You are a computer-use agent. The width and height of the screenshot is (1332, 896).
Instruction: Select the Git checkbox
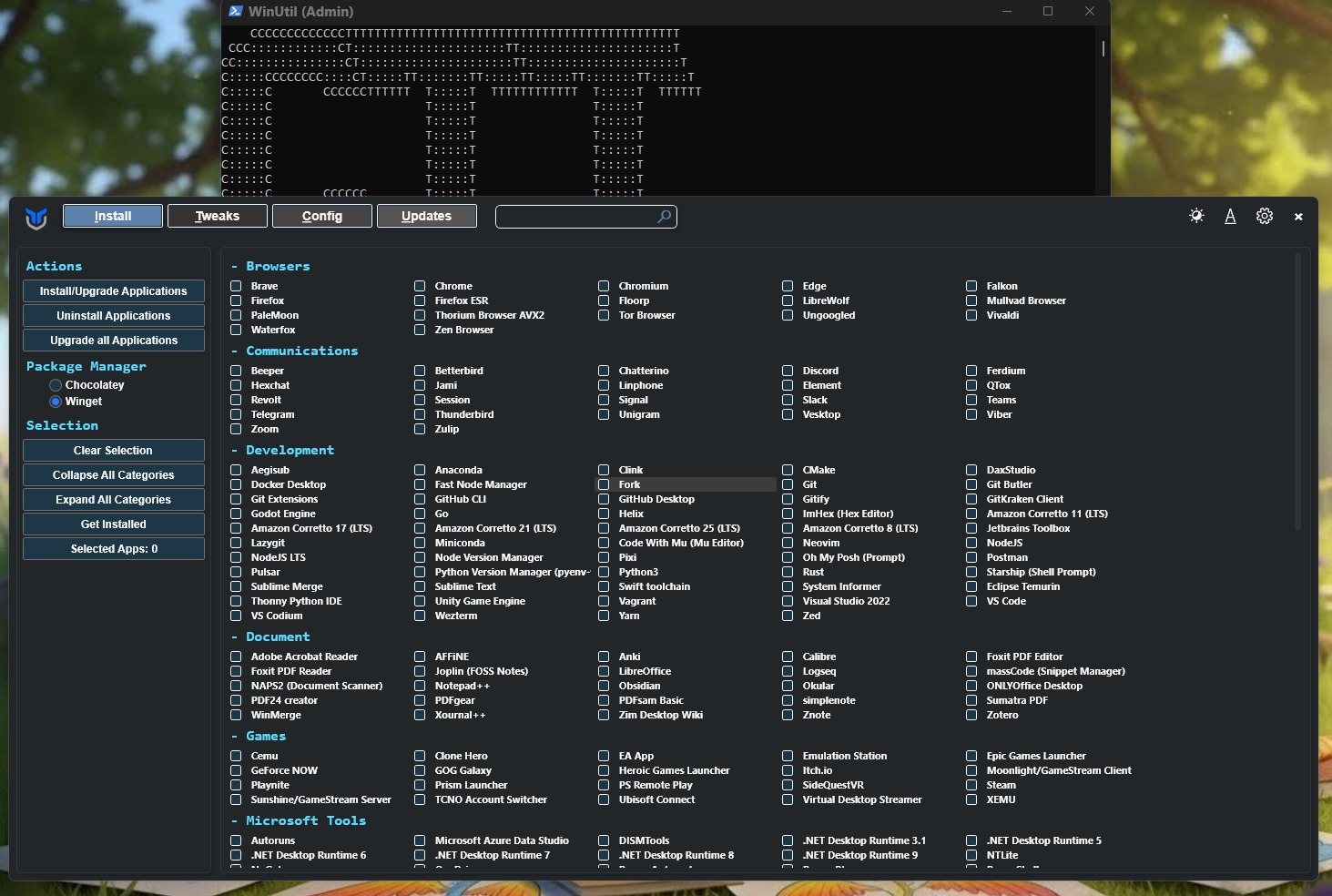788,484
